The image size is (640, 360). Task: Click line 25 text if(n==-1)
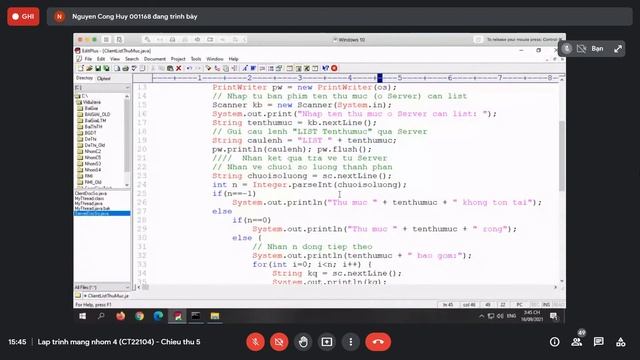coord(234,193)
